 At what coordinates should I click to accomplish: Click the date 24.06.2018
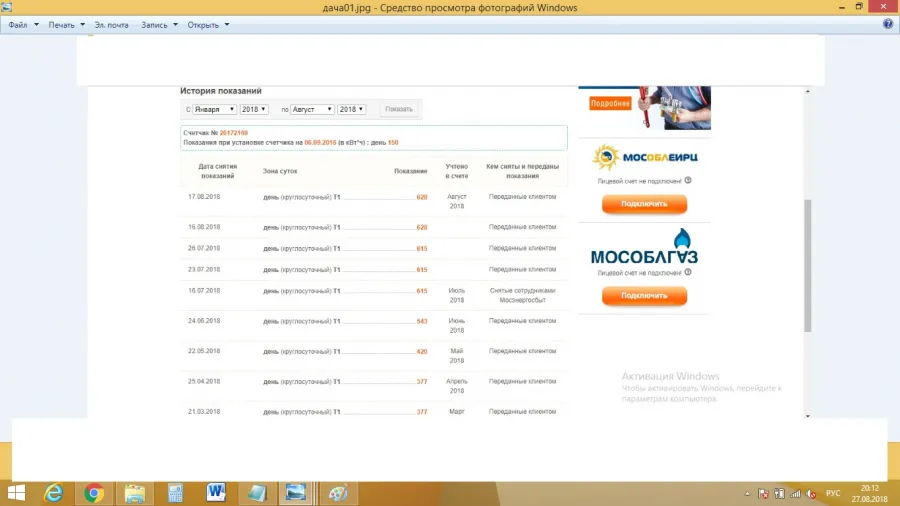pyautogui.click(x=204, y=321)
